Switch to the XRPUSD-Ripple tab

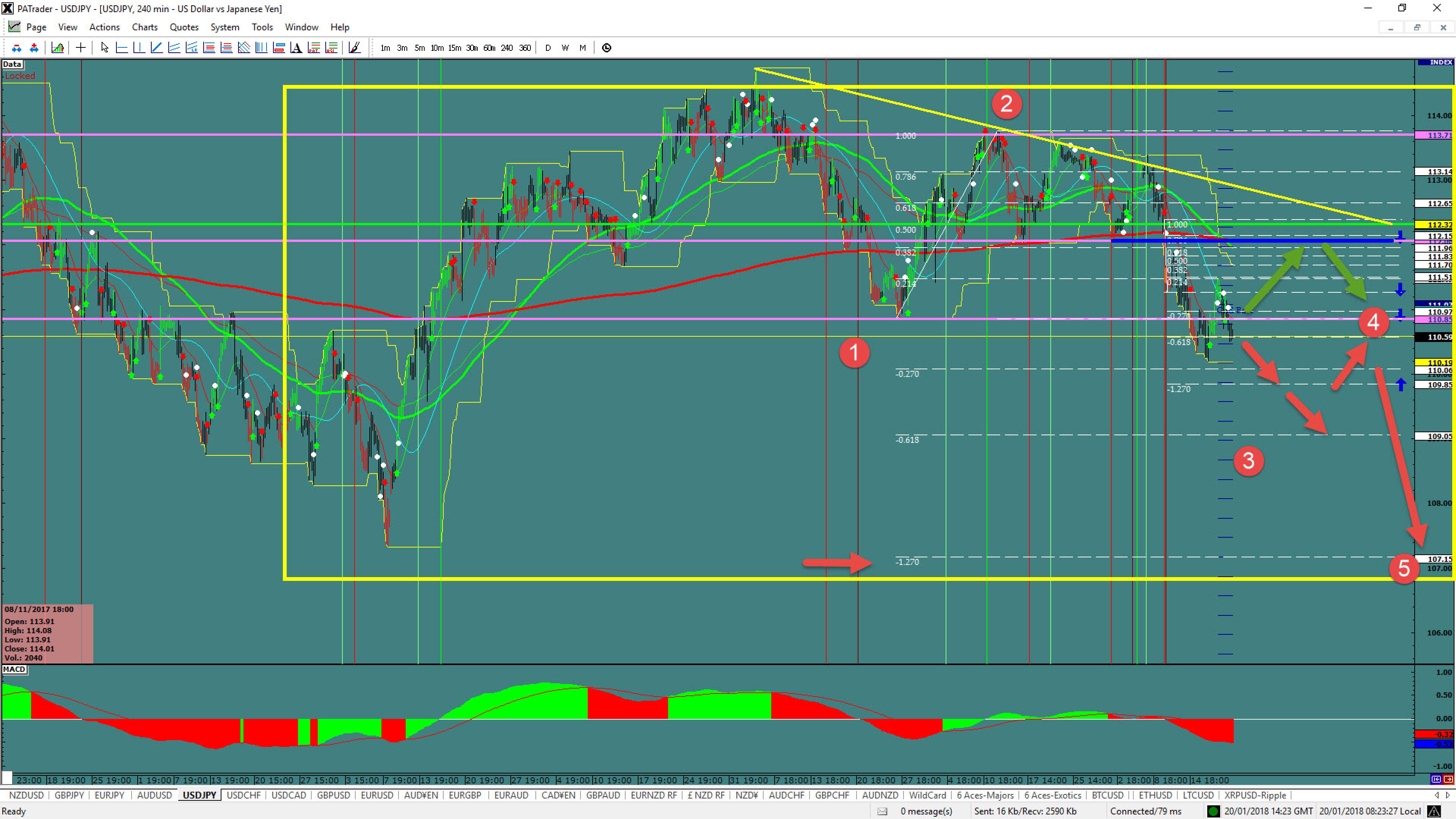[x=1255, y=795]
